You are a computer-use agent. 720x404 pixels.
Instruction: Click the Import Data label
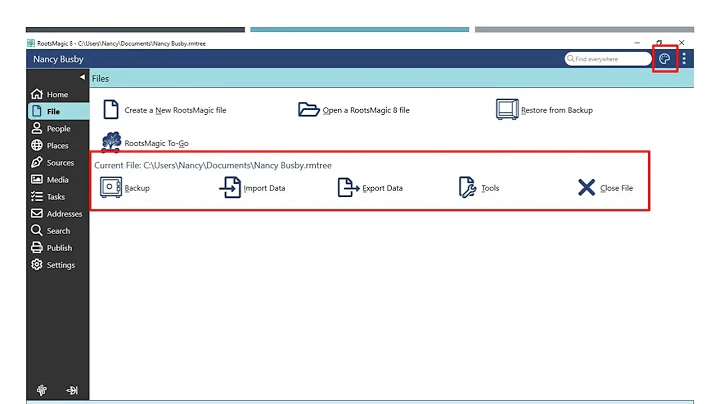click(264, 188)
